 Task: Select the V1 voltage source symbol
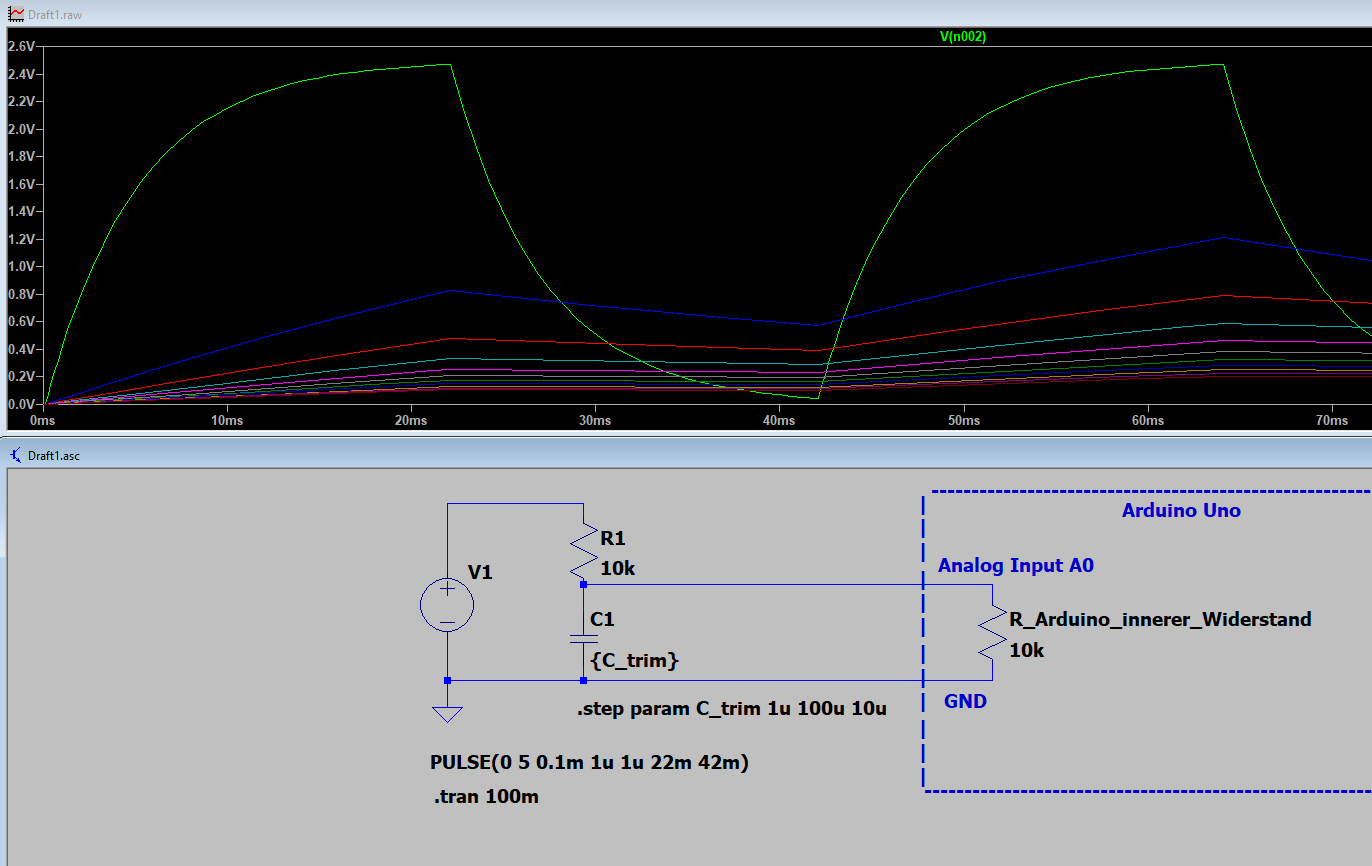[447, 606]
